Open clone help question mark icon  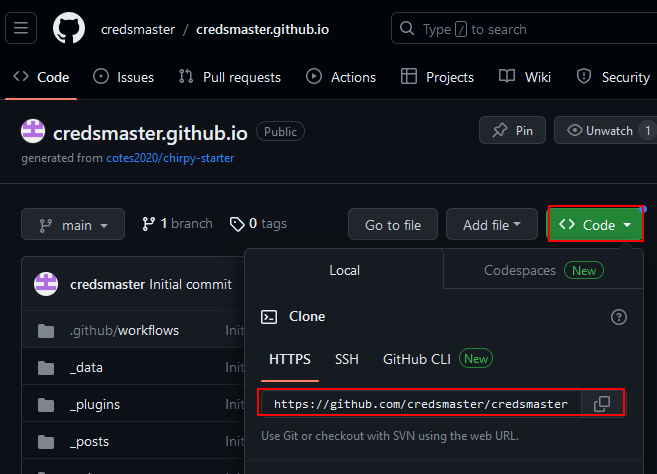(618, 317)
